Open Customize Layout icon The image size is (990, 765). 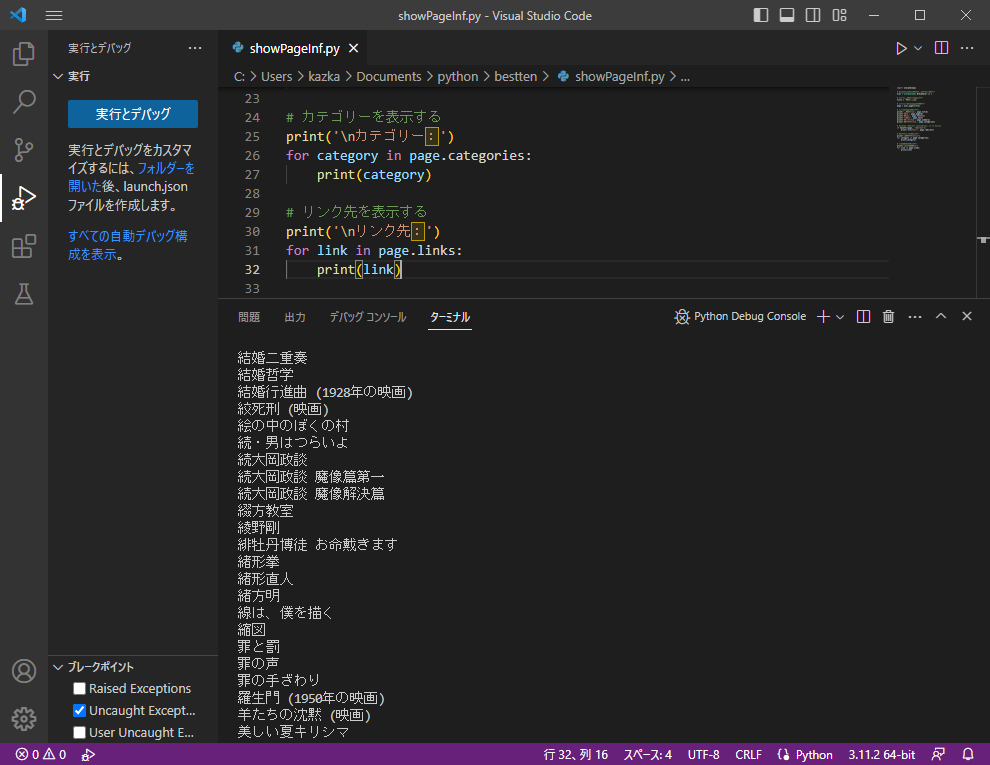pos(839,15)
